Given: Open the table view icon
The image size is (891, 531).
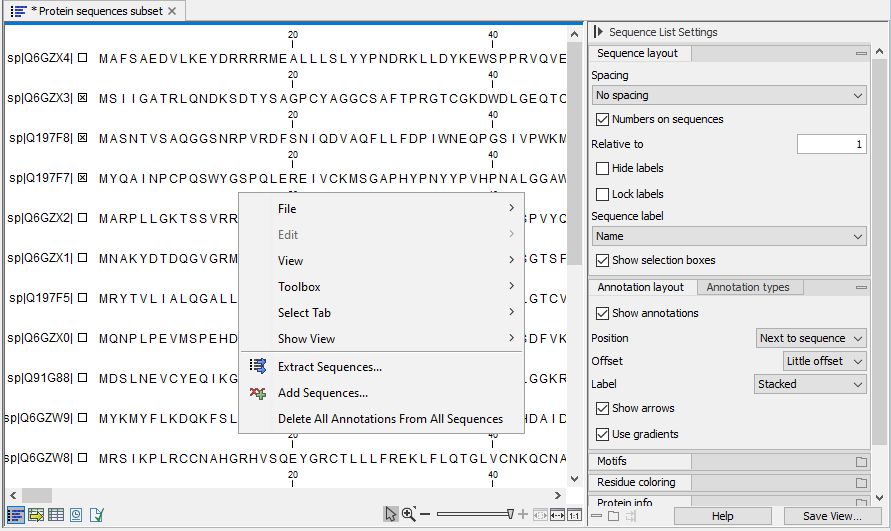Looking at the screenshot, I should coord(56,515).
